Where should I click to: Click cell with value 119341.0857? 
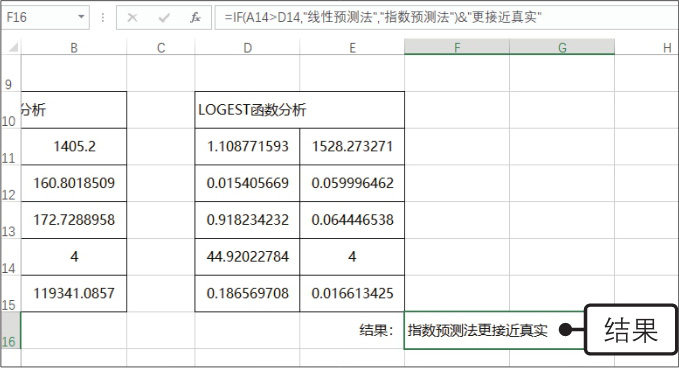(x=74, y=294)
